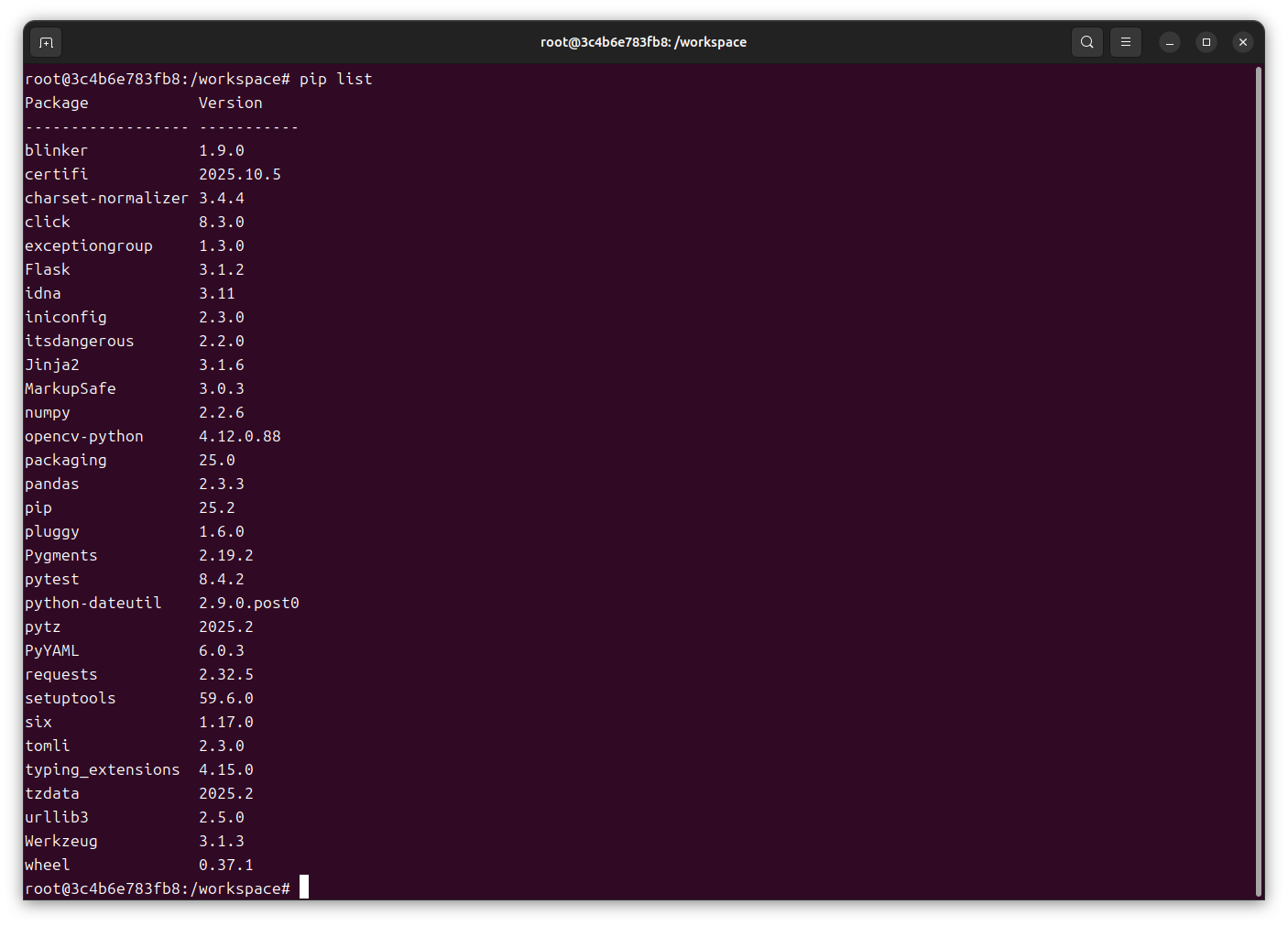The image size is (1288, 926).
Task: Open the terminal search tool
Action: click(1087, 42)
